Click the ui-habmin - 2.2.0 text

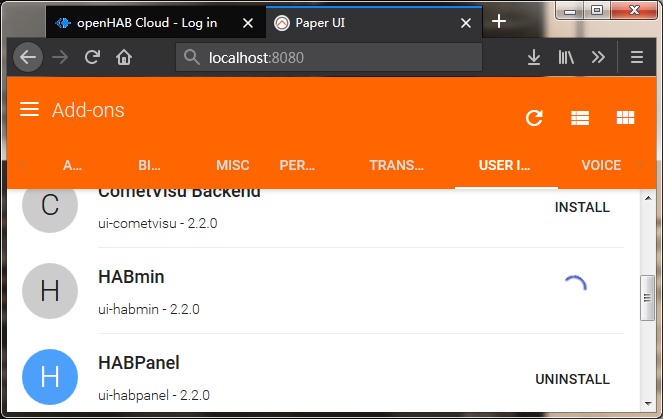click(x=149, y=309)
